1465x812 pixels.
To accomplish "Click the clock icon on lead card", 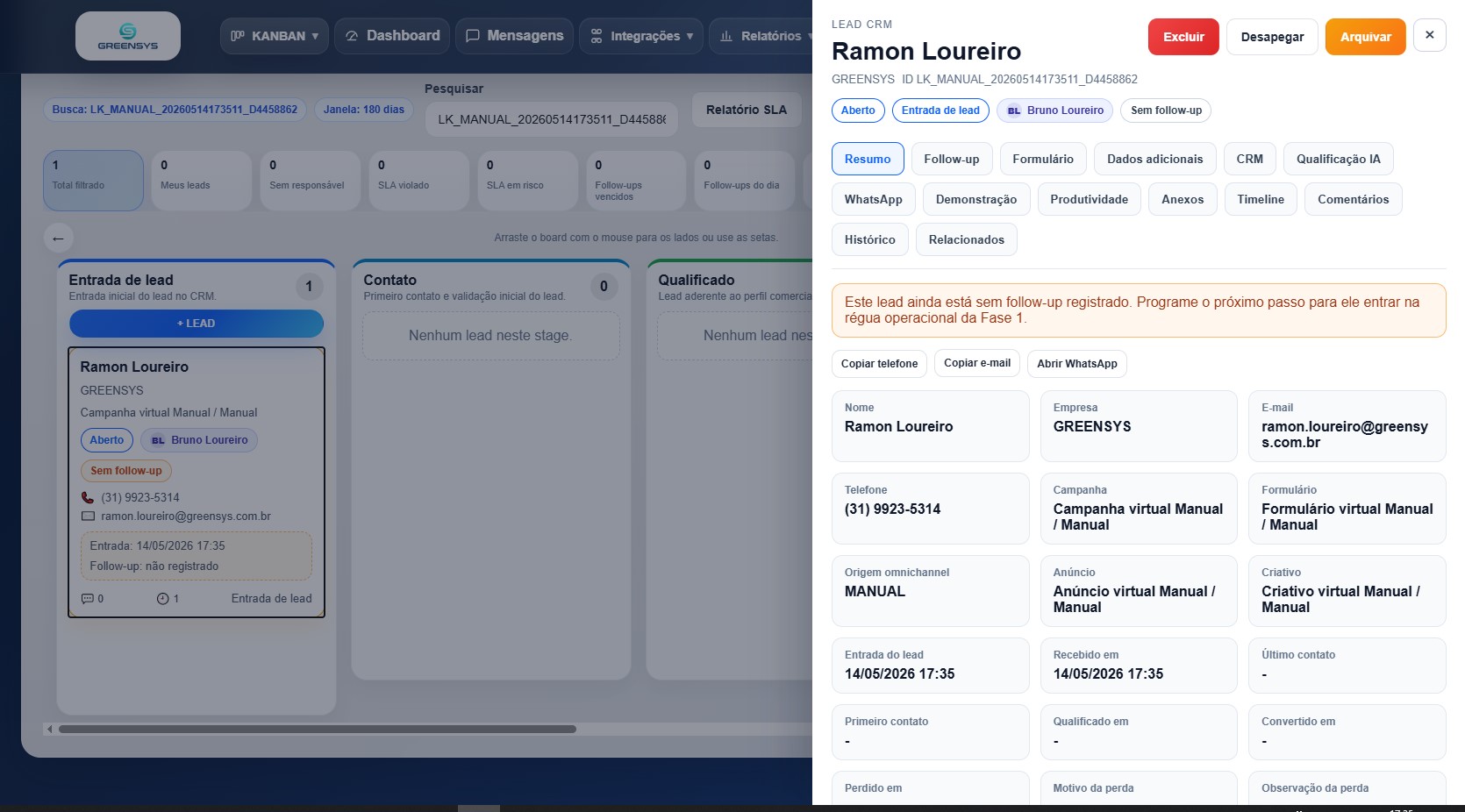I will pyautogui.click(x=162, y=599).
